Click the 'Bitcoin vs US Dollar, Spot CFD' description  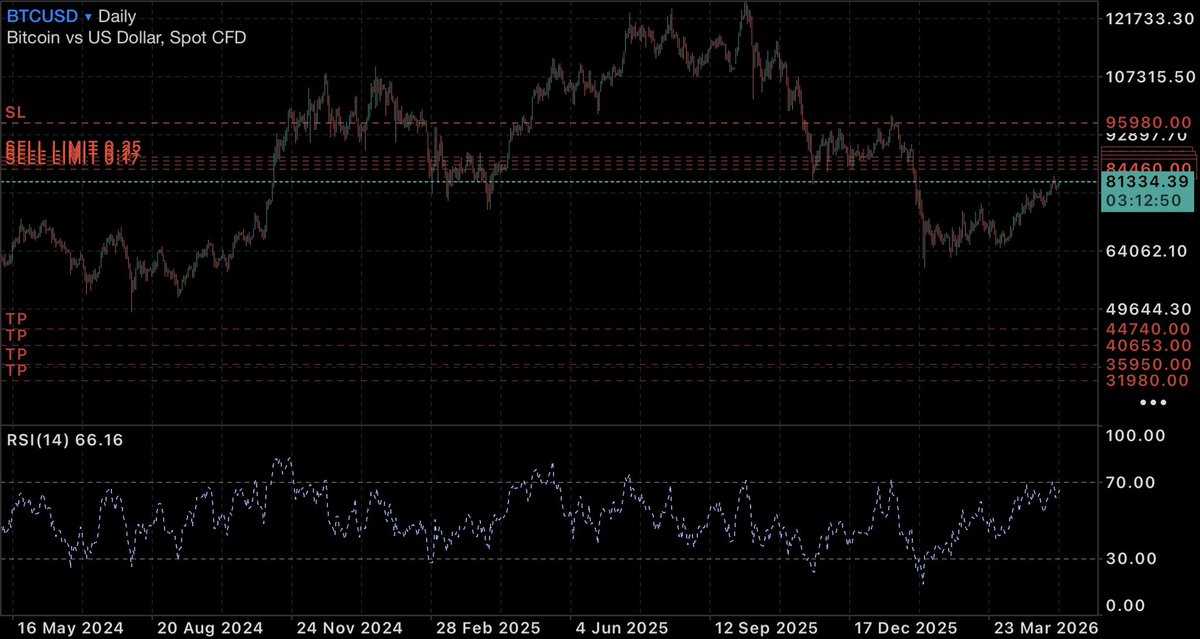click(127, 37)
